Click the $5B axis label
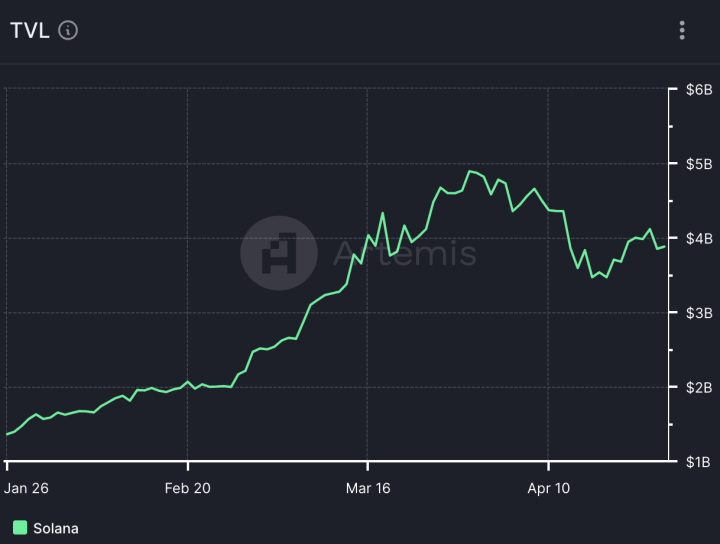Viewport: 720px width, 544px height. point(699,164)
